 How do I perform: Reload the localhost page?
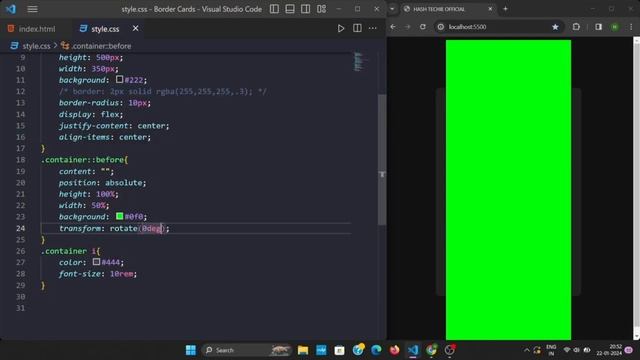[422, 27]
